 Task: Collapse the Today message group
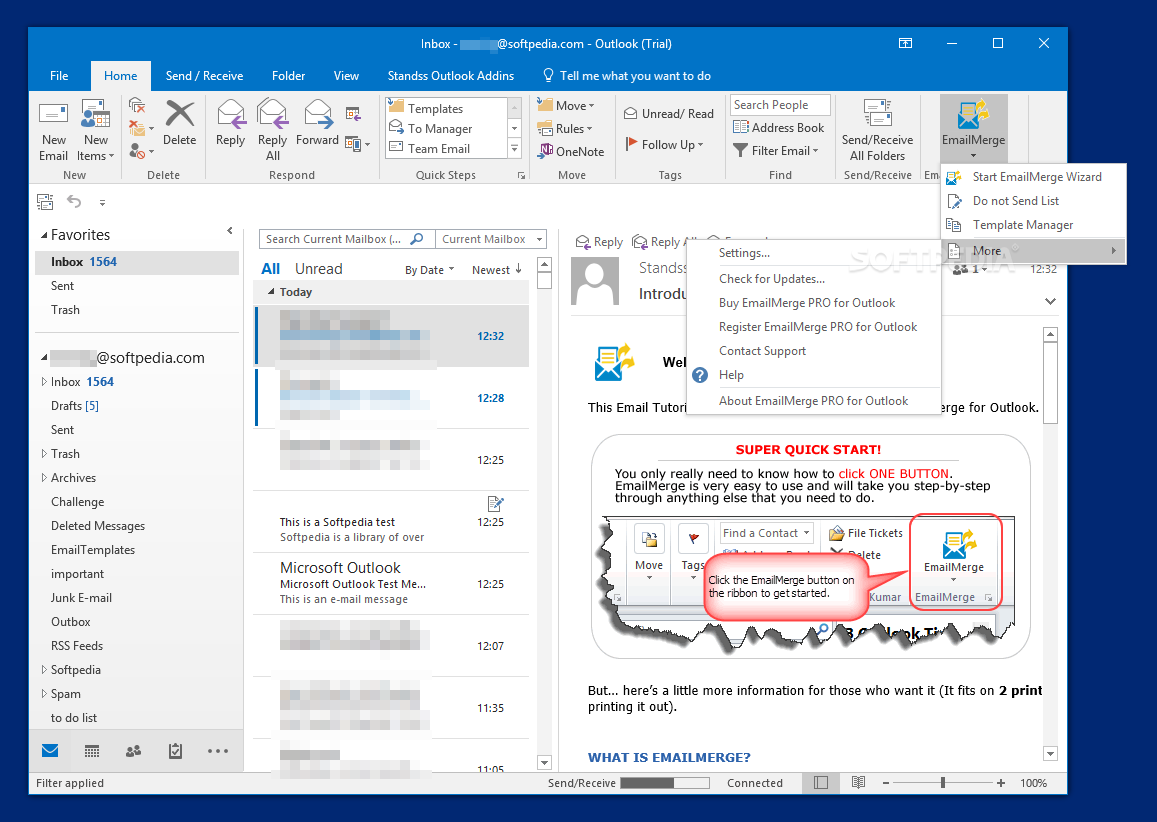[271, 291]
